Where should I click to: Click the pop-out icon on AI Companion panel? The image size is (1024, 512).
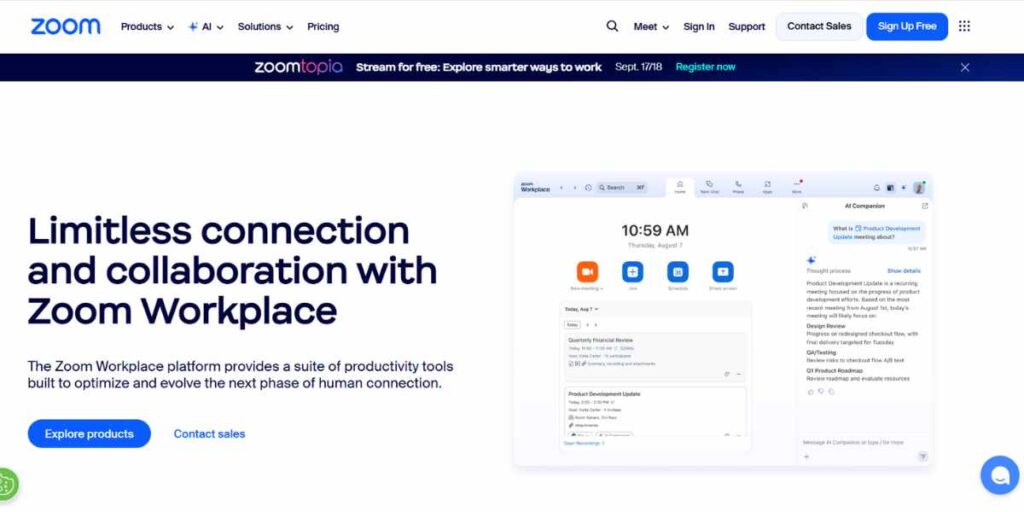coord(925,206)
